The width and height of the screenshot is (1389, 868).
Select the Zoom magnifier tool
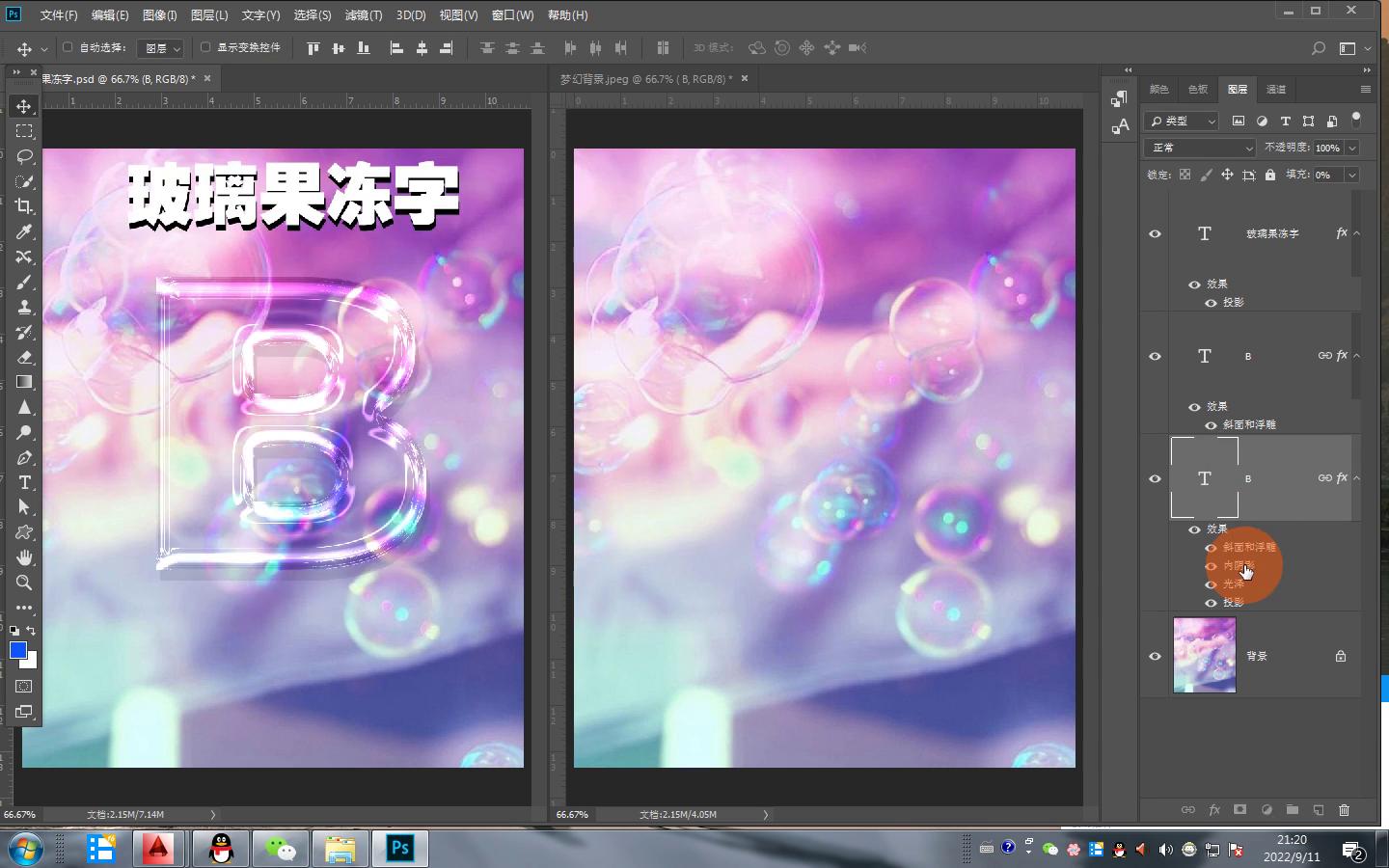click(24, 583)
